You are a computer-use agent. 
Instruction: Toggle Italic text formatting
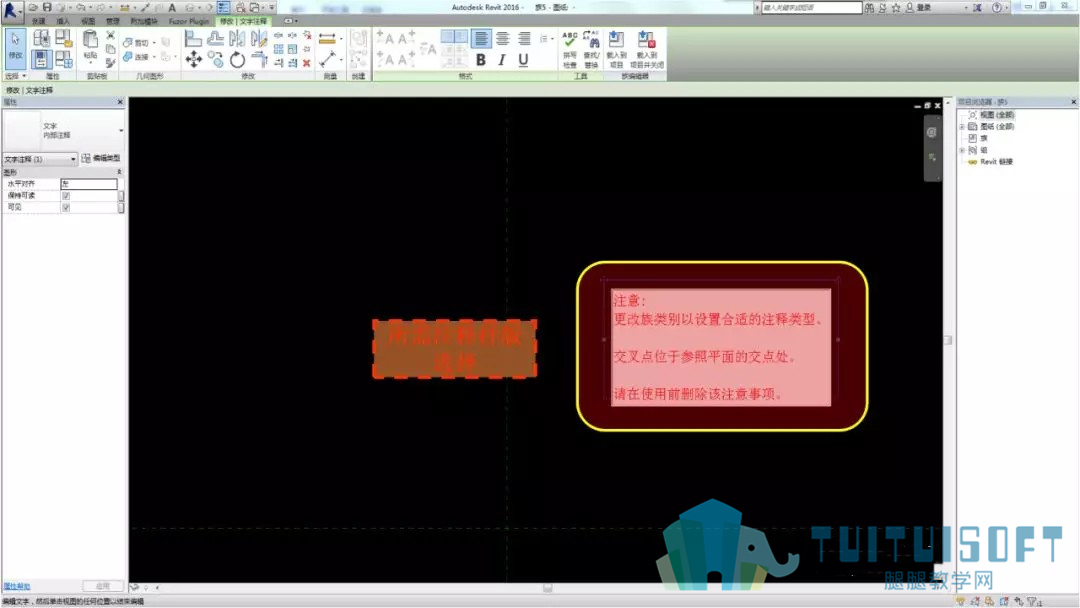click(x=502, y=60)
